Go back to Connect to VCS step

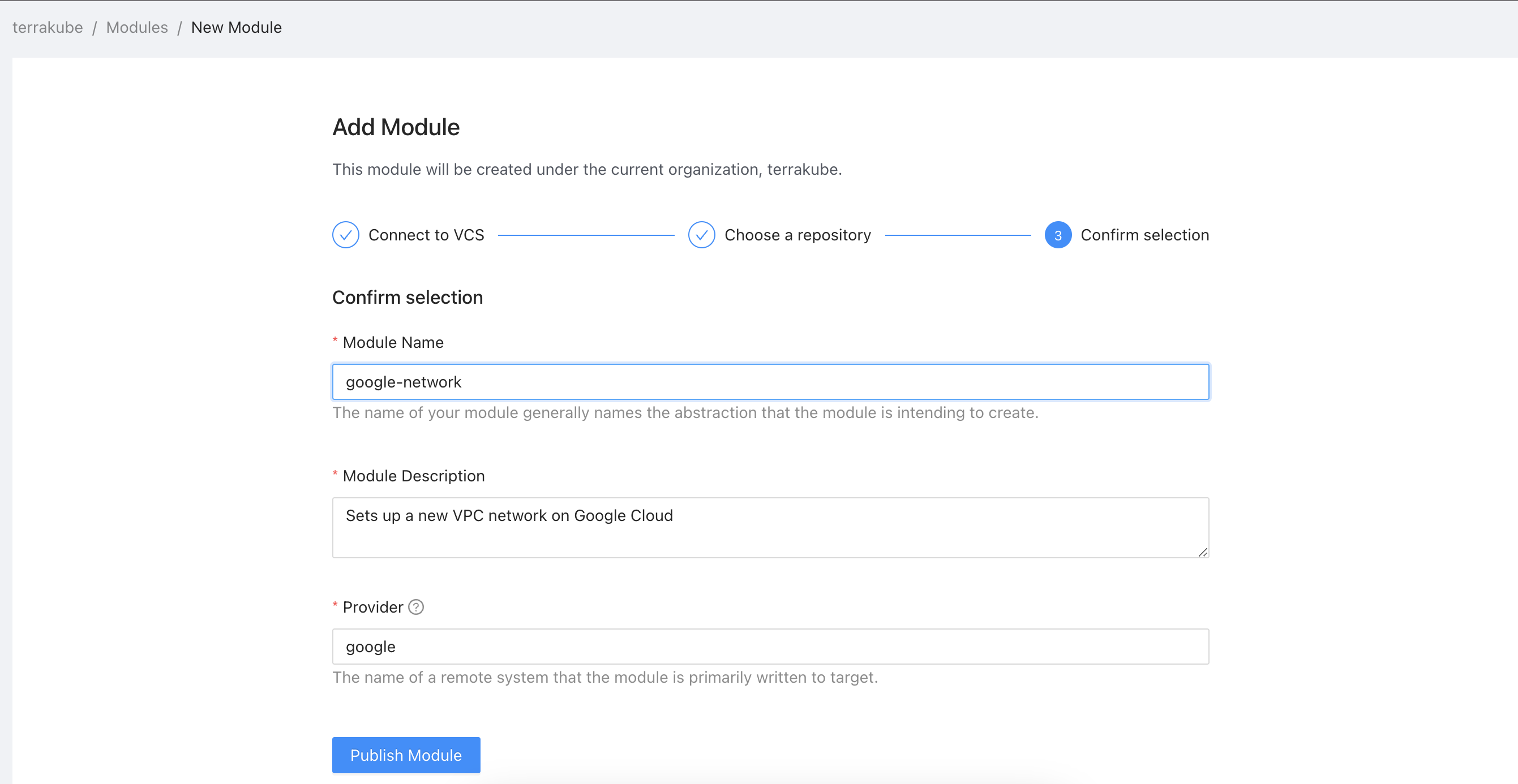[x=426, y=235]
